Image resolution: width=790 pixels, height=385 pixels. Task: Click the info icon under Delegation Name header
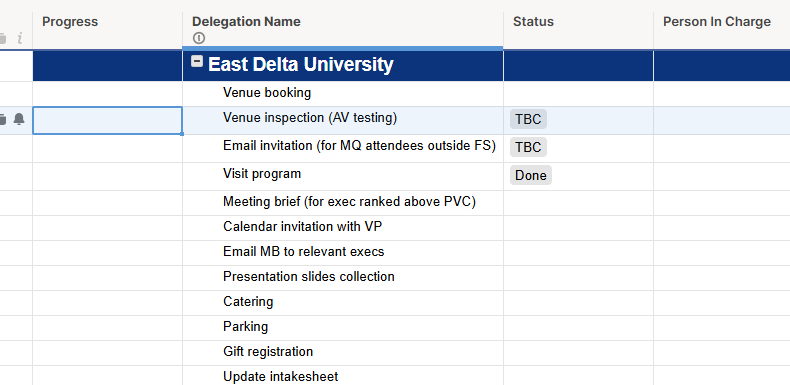click(x=199, y=38)
